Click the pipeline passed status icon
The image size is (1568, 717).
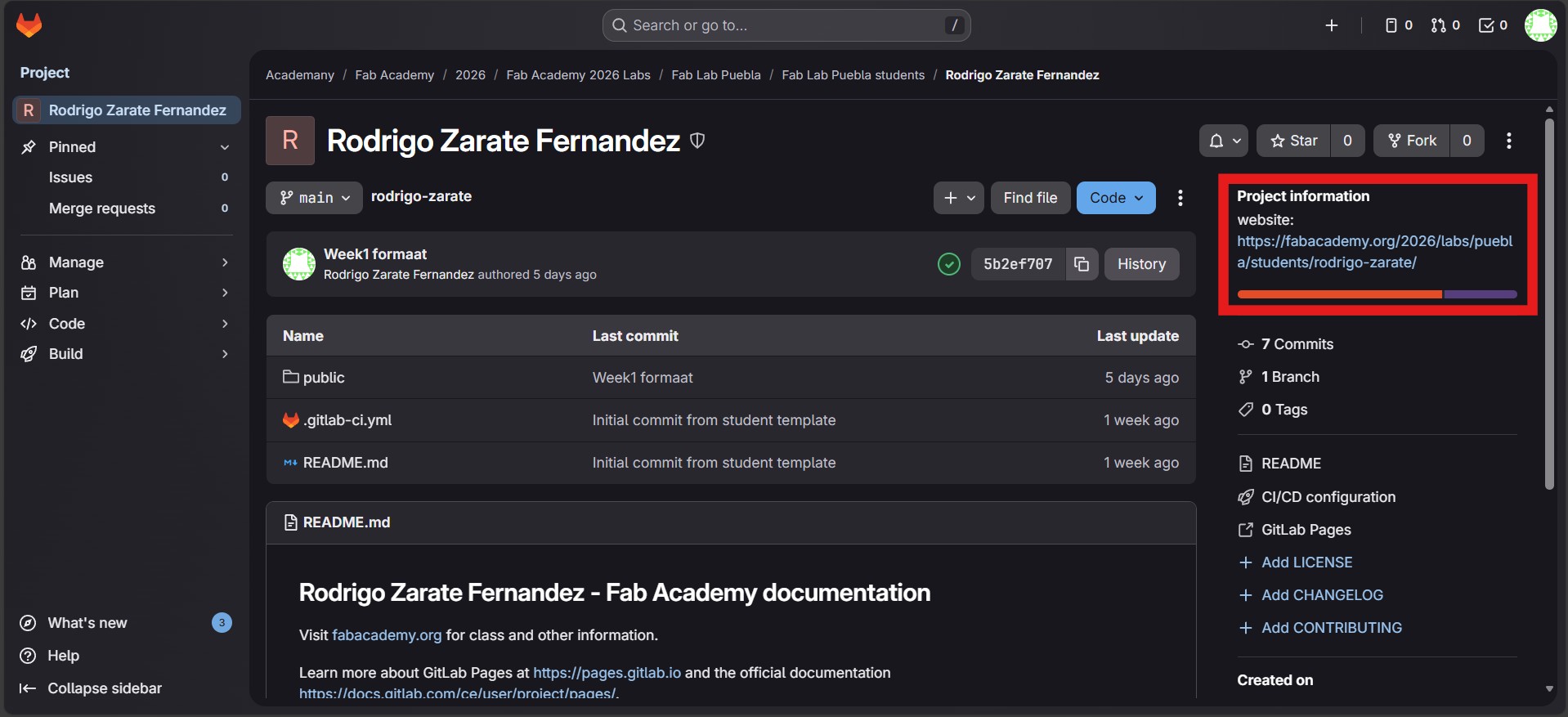point(949,264)
